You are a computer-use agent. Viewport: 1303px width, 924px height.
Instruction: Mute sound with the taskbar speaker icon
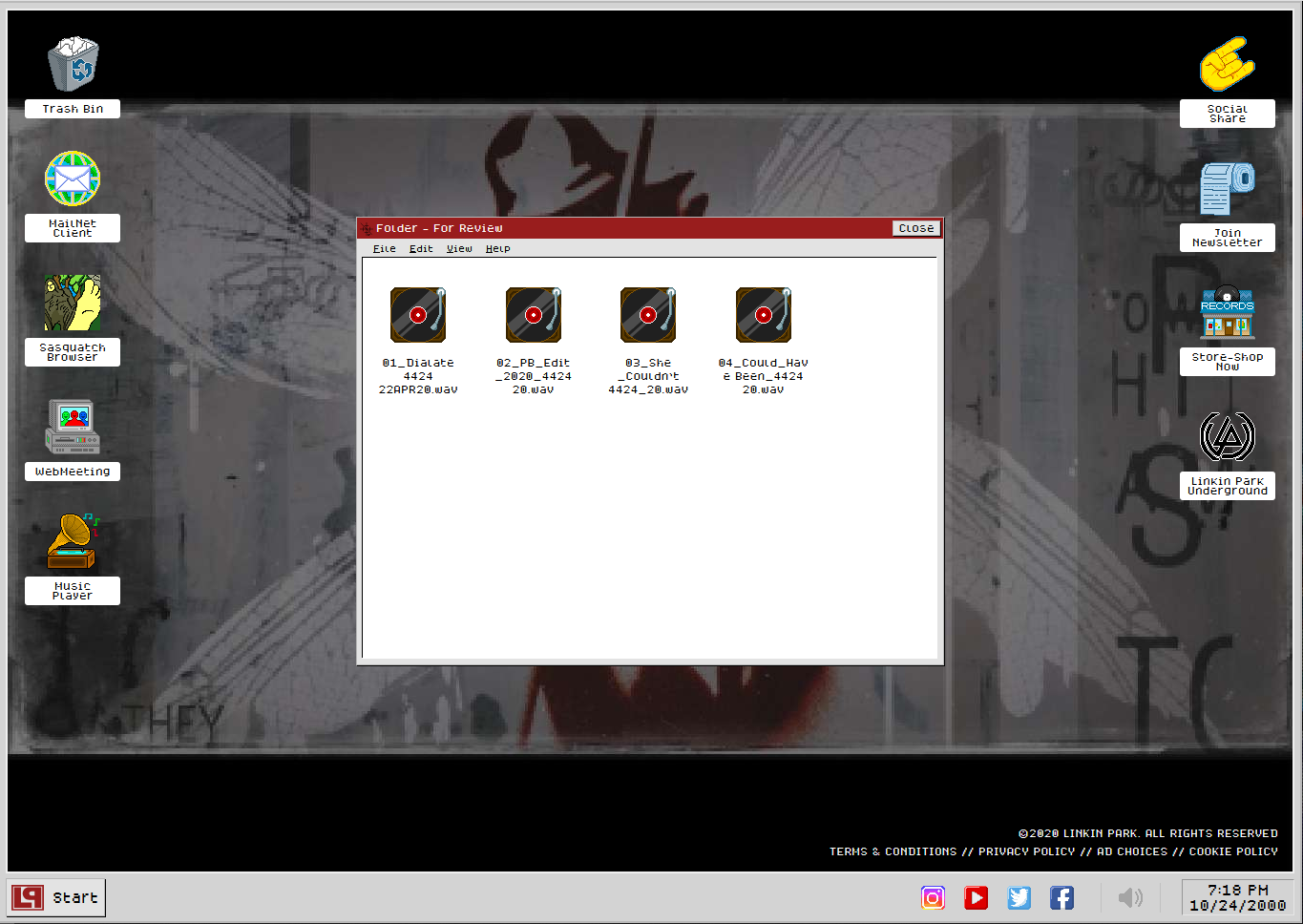click(1130, 897)
